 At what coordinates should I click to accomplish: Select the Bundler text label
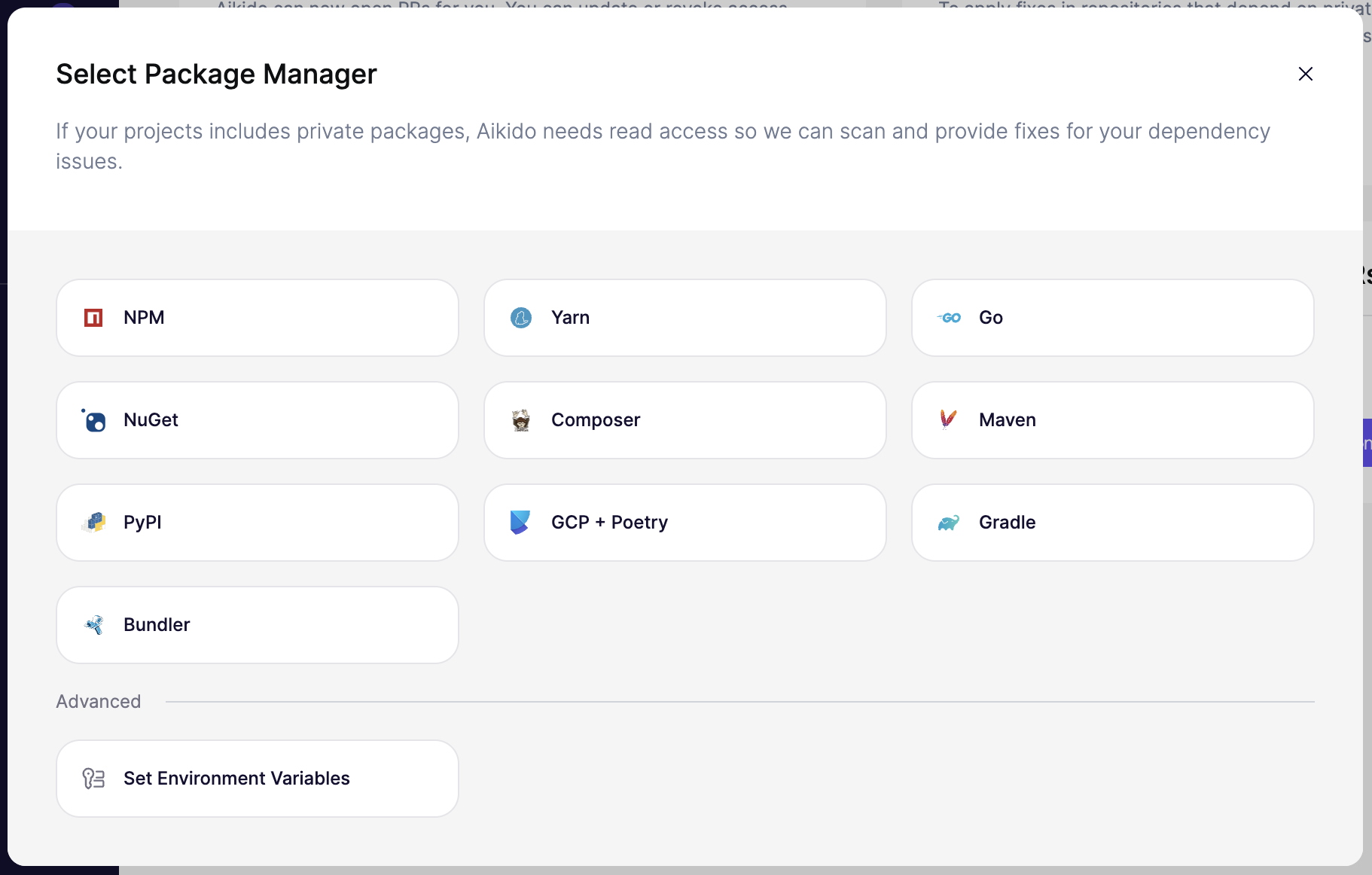tap(157, 625)
